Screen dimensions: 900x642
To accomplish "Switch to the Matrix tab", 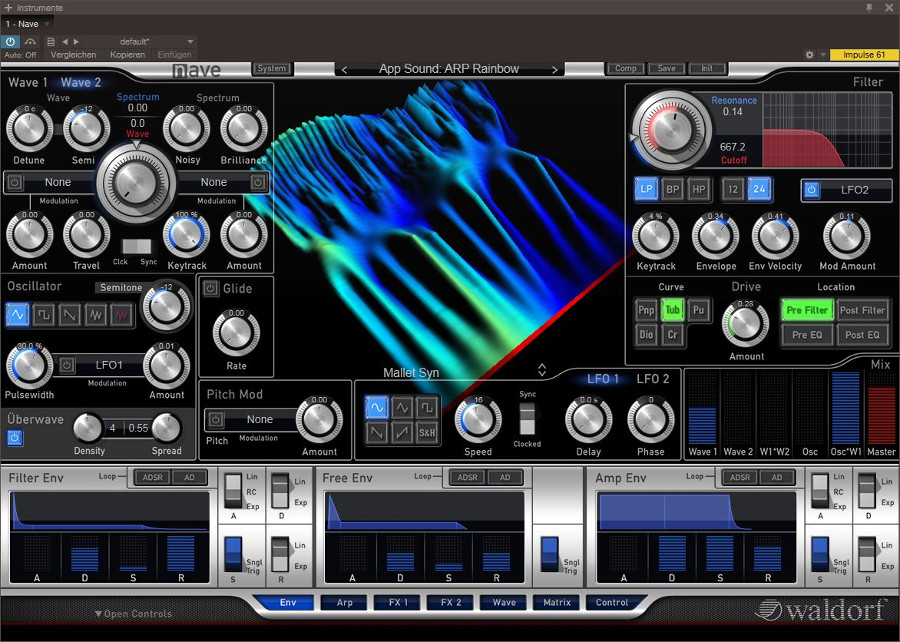I will [557, 602].
